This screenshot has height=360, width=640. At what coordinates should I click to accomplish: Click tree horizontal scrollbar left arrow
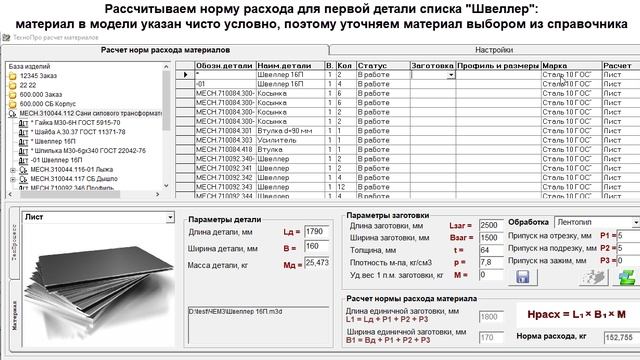pos(10,194)
